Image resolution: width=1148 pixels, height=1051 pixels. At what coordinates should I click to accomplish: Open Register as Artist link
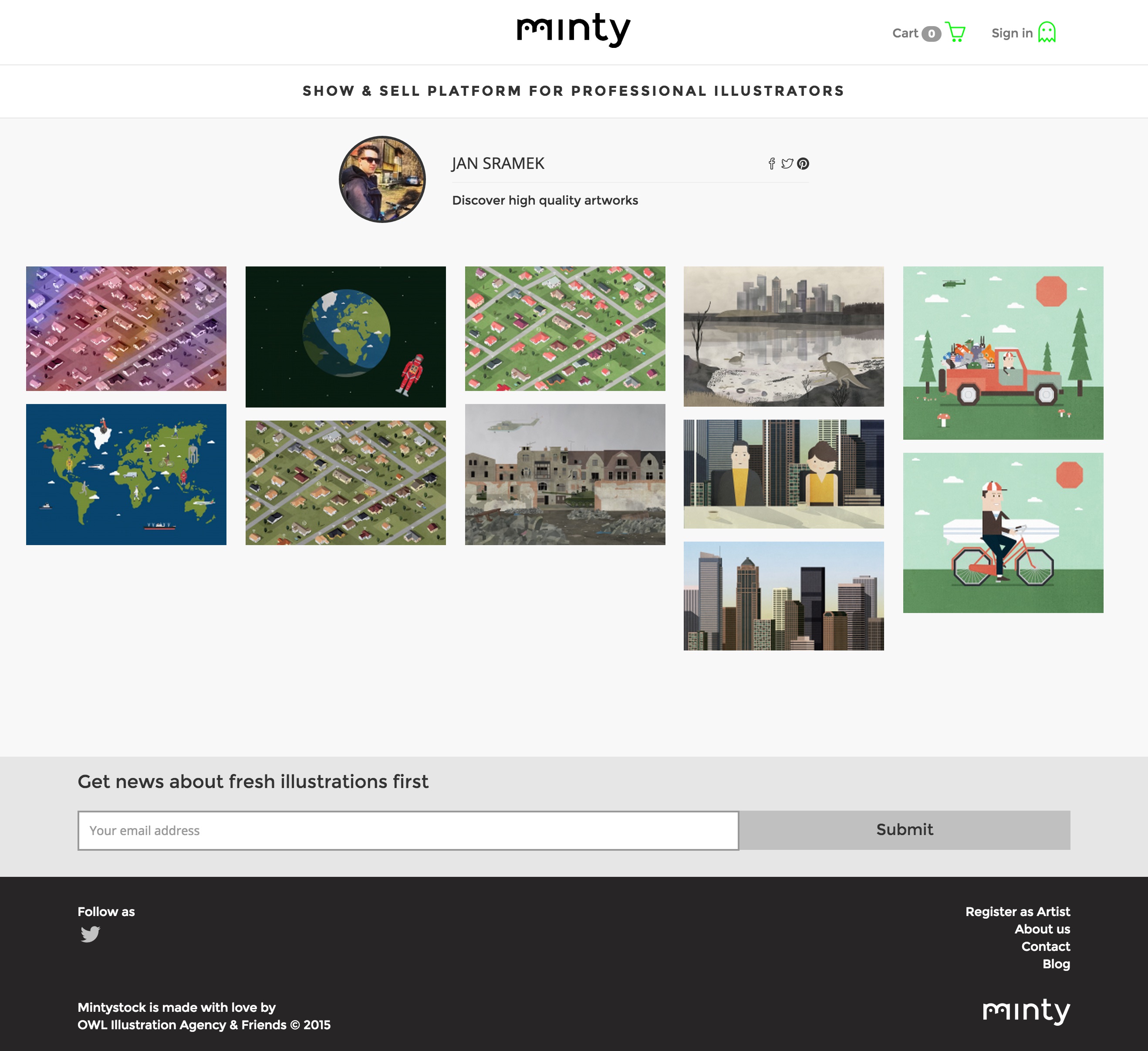1018,912
